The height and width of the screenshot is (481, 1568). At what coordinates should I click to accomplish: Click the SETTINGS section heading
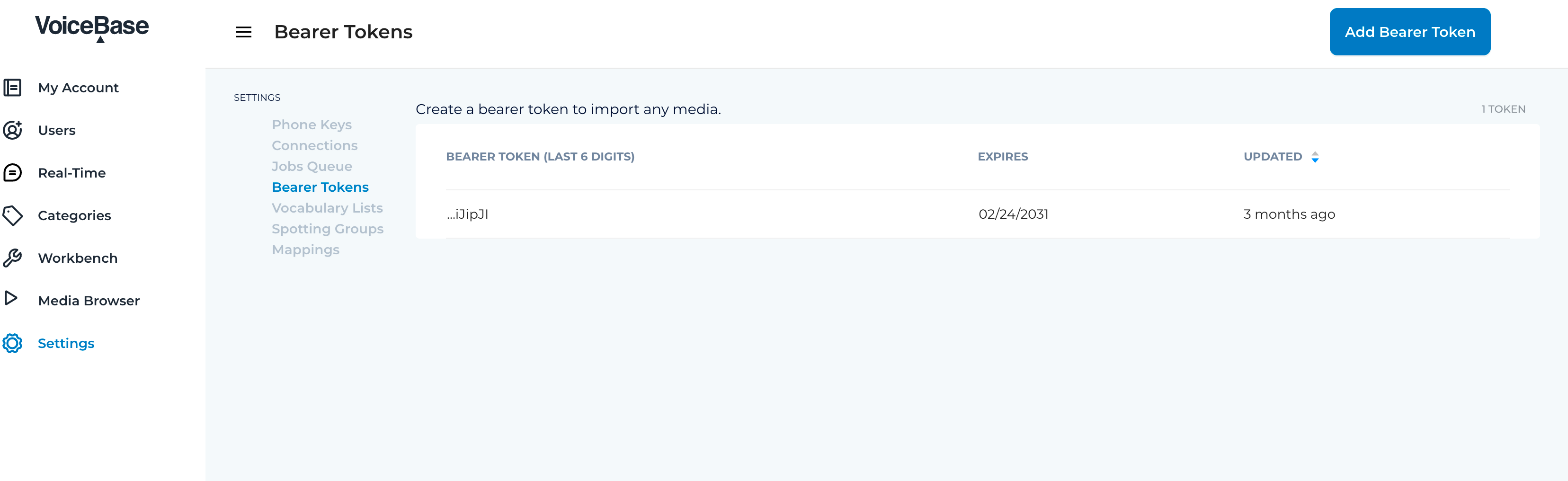click(x=257, y=98)
